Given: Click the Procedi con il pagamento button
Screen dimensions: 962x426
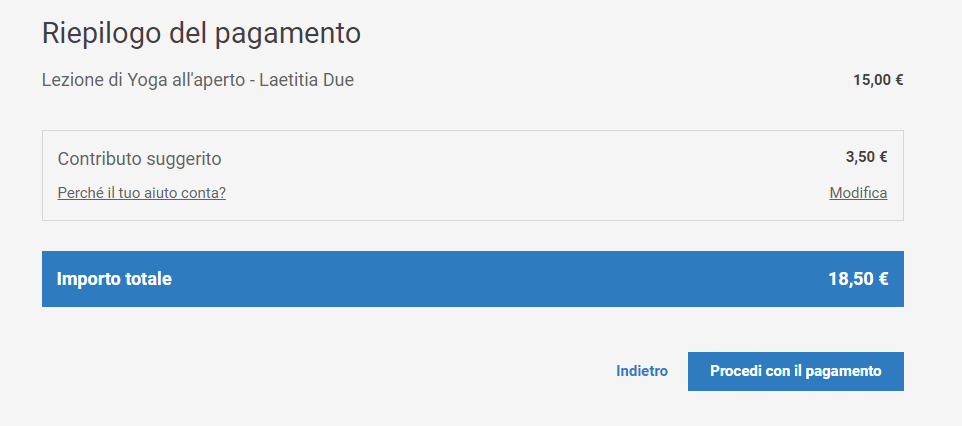Looking at the screenshot, I should point(795,371).
